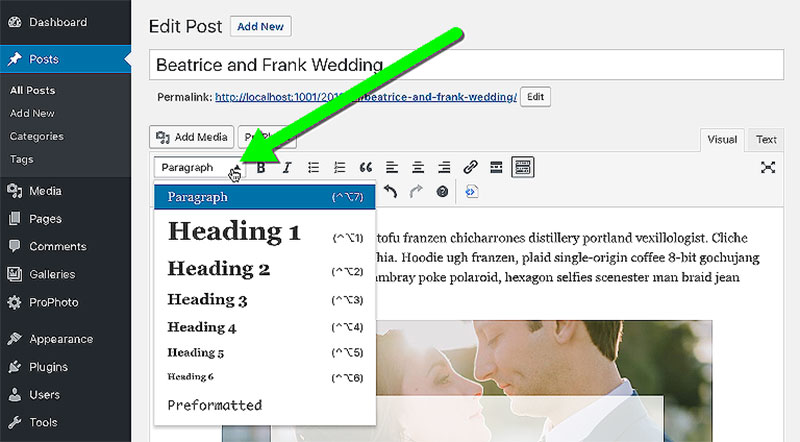This screenshot has height=442, width=800.
Task: Click the post title field
Action: [x=466, y=65]
